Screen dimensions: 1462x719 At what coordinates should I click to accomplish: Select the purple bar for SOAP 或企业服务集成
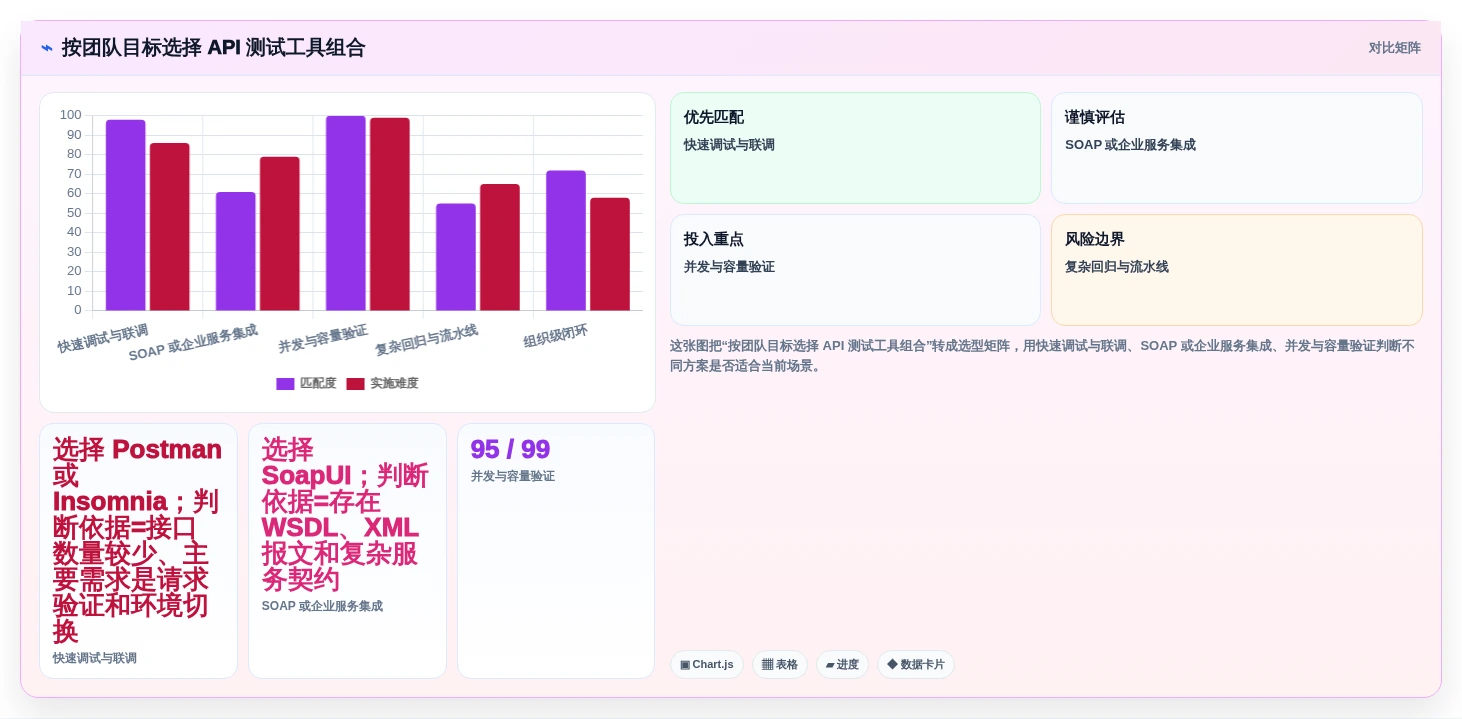tap(236, 251)
